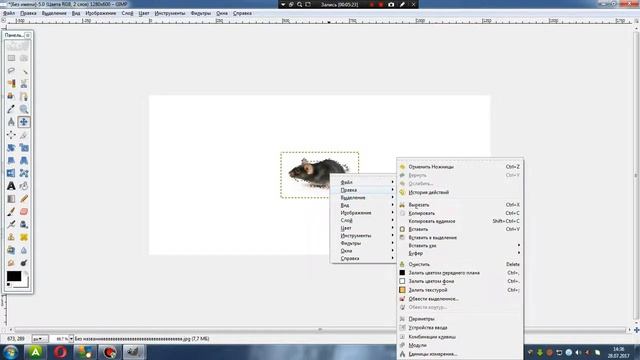640x360 pixels.
Task: Choose Копировать in the edit submenu
Action: click(460, 213)
